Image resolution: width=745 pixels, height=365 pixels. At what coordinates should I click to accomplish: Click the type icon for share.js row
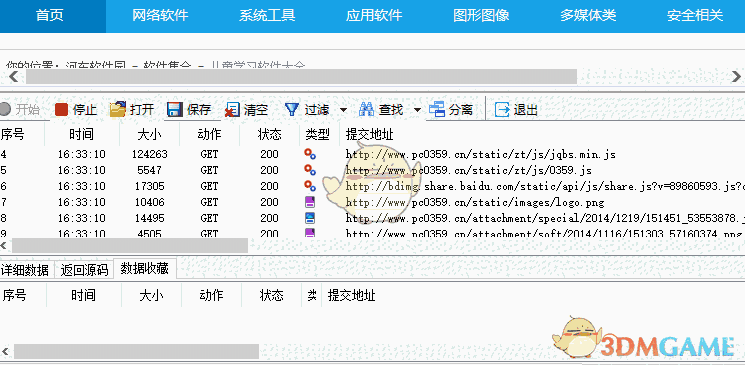310,186
